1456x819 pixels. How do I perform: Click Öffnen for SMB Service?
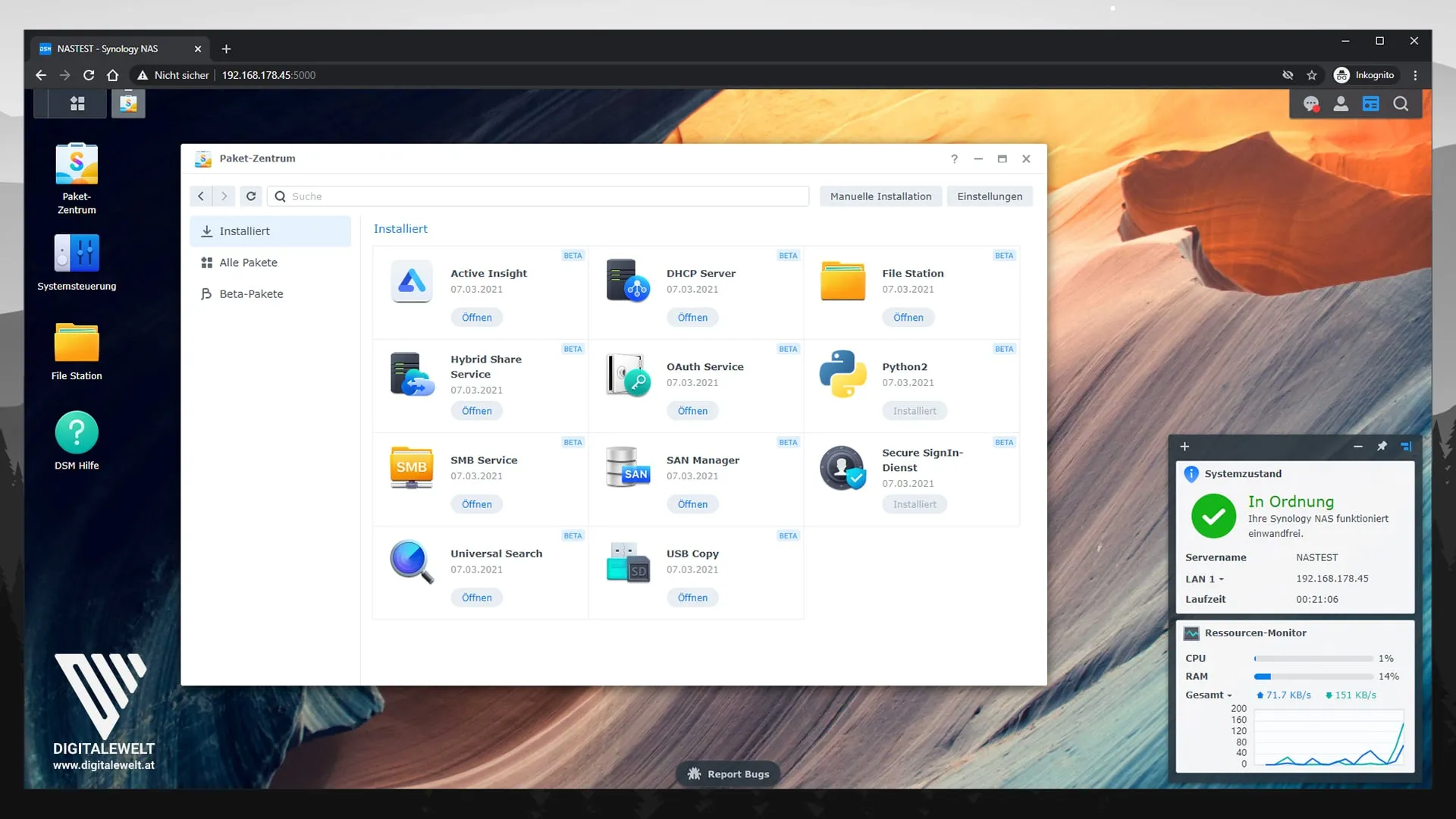click(x=476, y=504)
